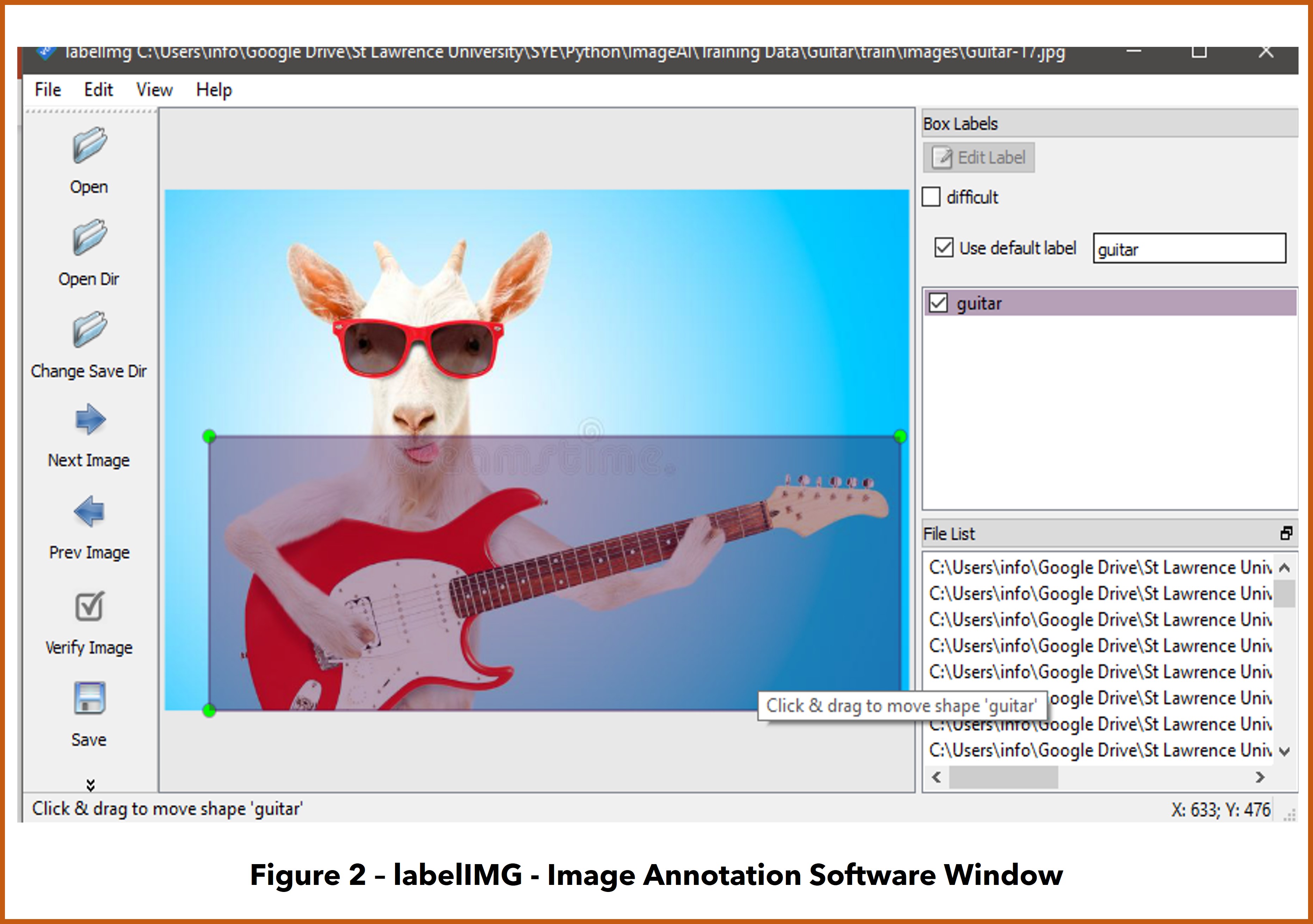Screen dimensions: 1313x924
Task: Click the Change Save Dir icon
Action: coord(89,329)
